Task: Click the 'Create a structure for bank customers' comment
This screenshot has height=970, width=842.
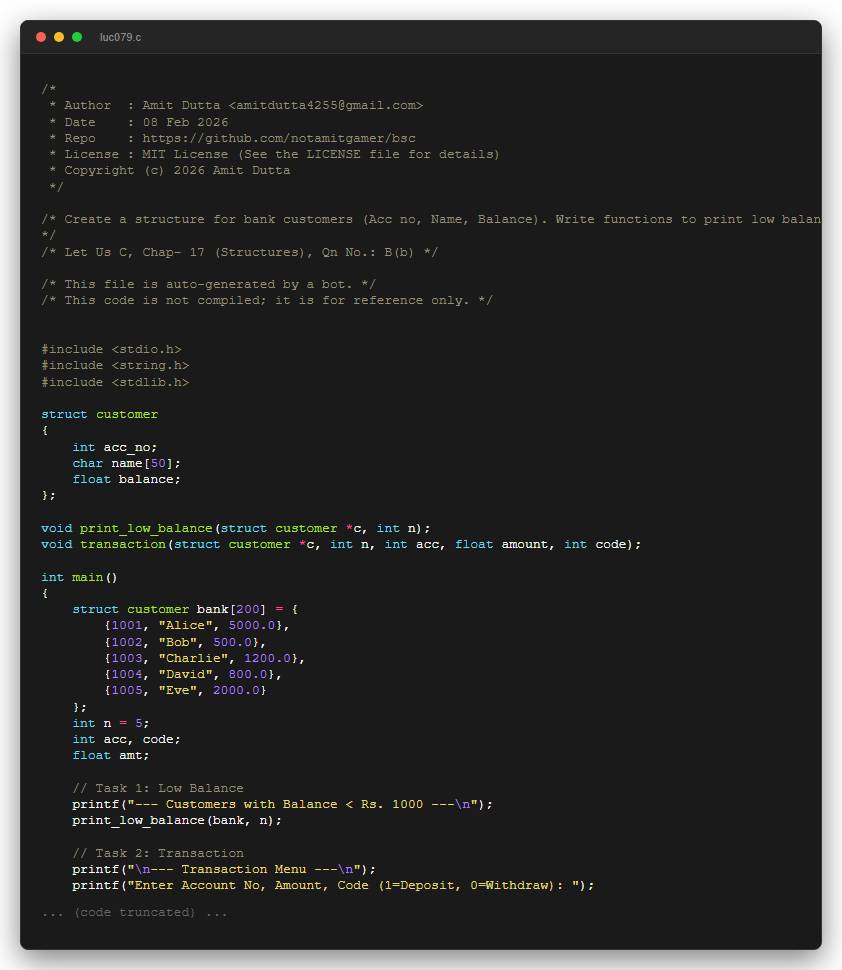Action: (431, 219)
